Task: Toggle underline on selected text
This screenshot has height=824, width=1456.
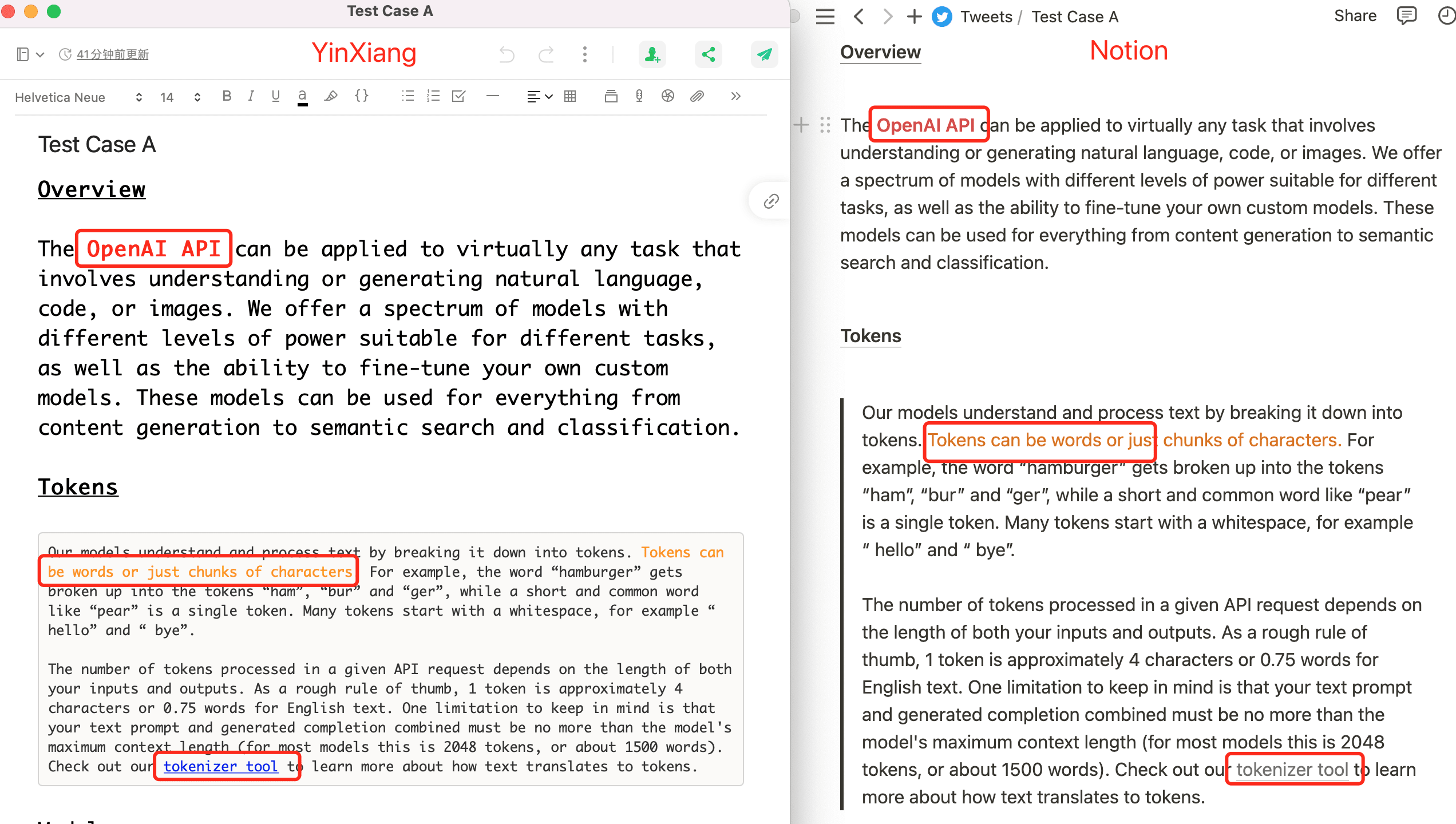Action: click(275, 96)
